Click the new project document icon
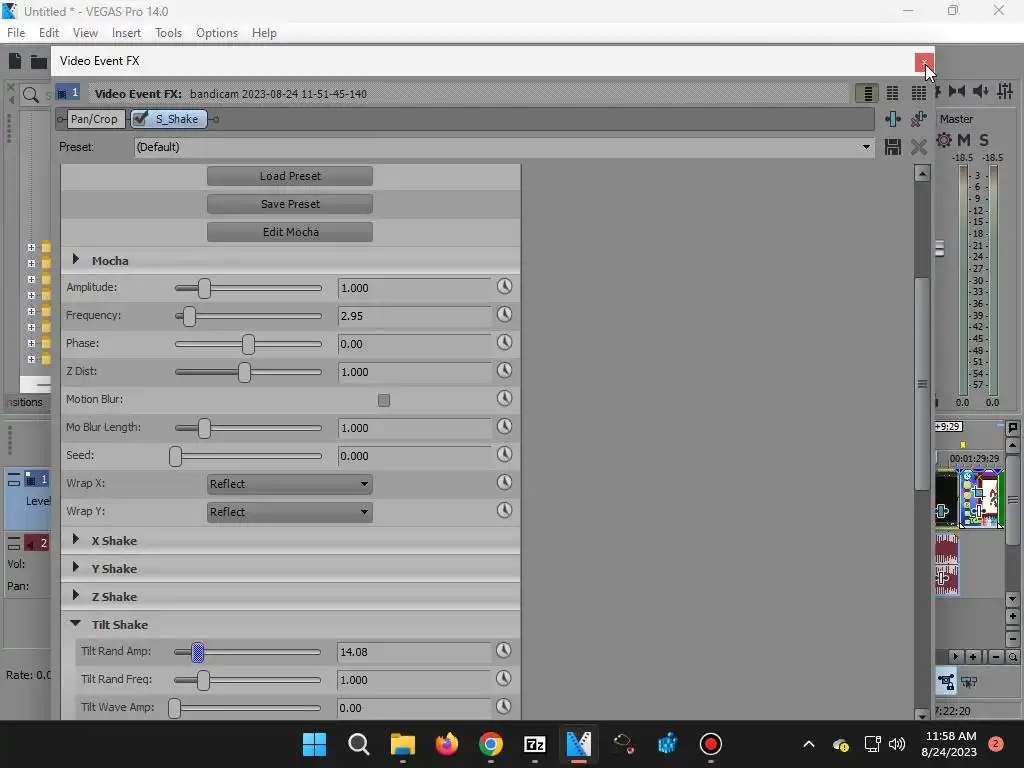 pyautogui.click(x=15, y=61)
